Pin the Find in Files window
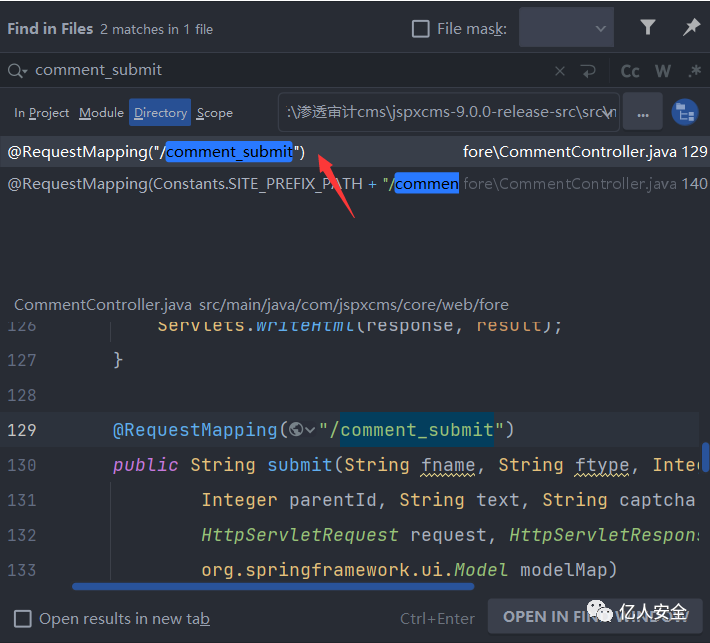 coord(691,28)
